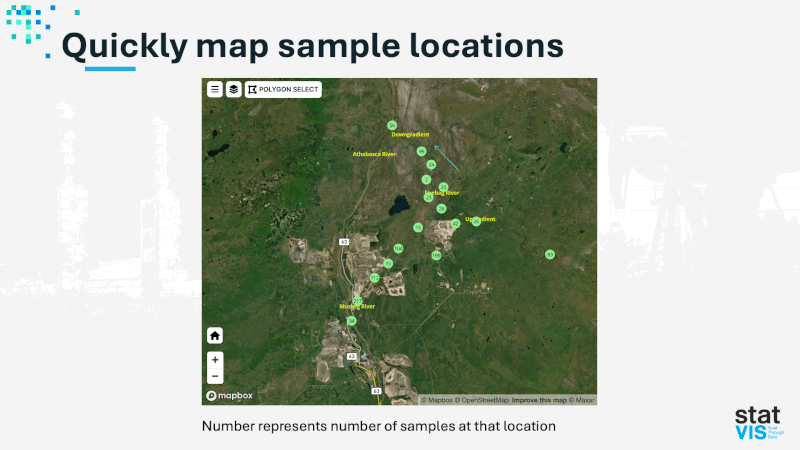Screen dimensions: 800x450
Task: Click the Downgradient map label
Action: coord(410,135)
